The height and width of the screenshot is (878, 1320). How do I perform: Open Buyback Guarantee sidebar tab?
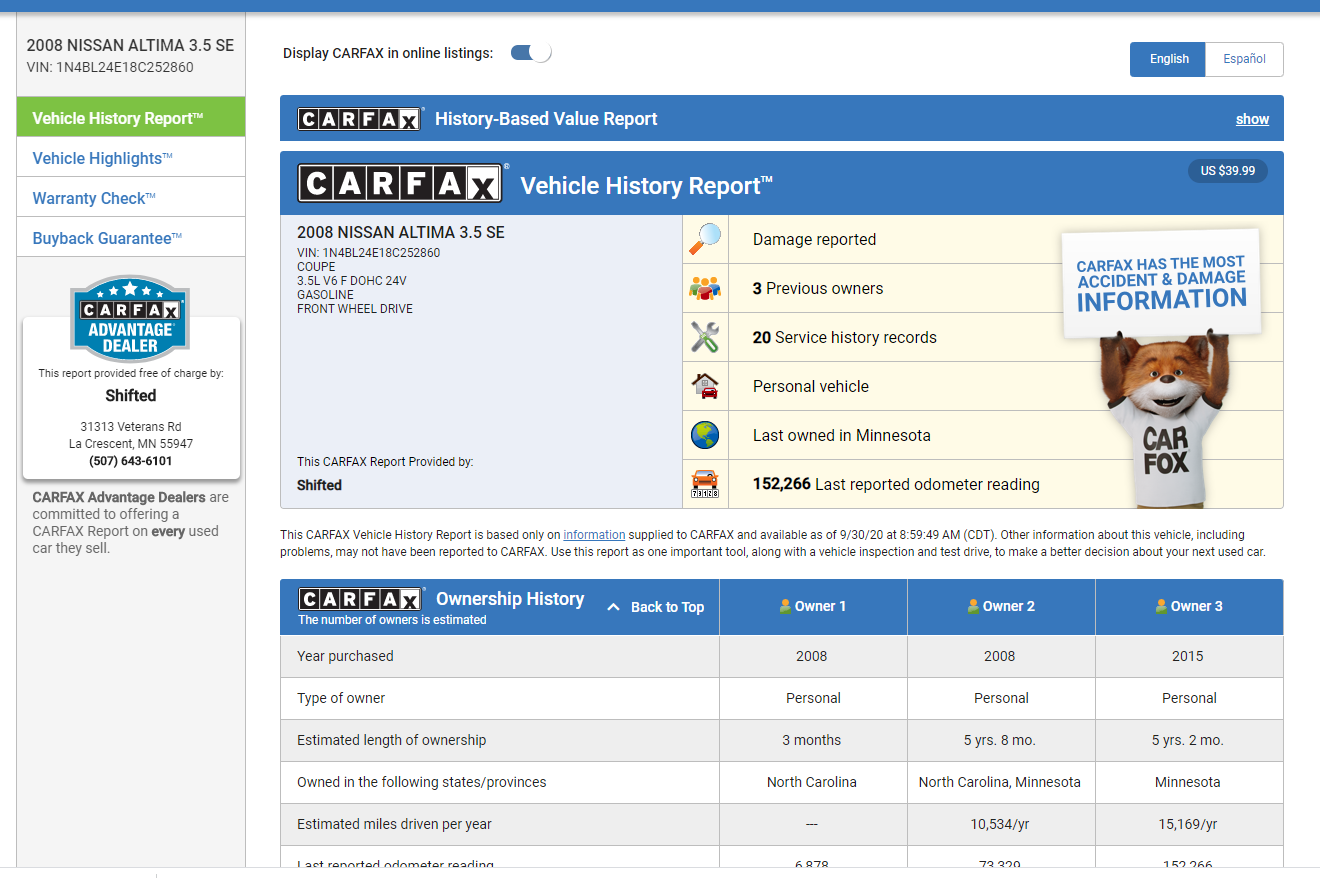click(x=131, y=238)
